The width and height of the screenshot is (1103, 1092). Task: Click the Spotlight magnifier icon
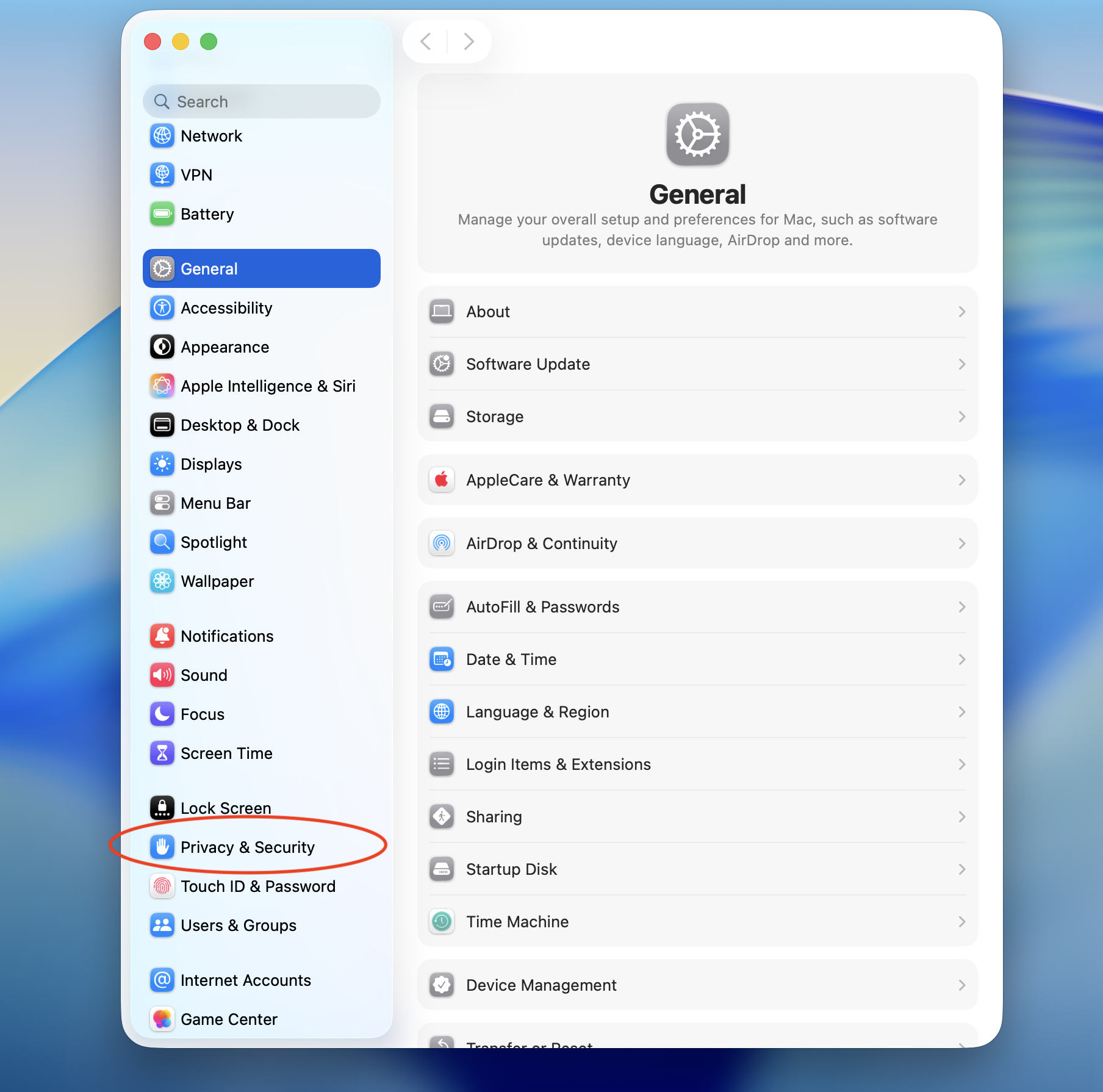pos(162,542)
